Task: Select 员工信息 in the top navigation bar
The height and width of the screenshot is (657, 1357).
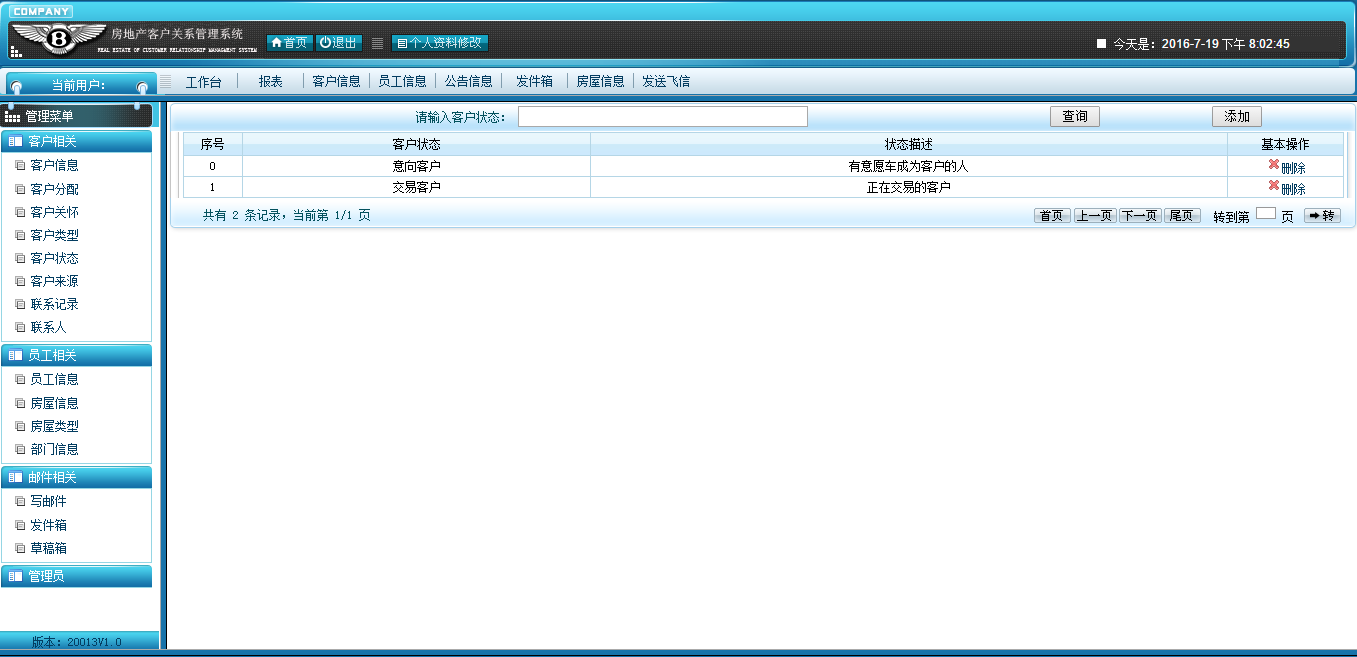Action: (402, 82)
